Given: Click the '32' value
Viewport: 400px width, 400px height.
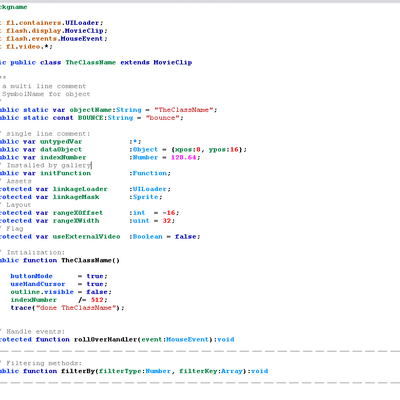Looking at the screenshot, I should click(167, 221).
